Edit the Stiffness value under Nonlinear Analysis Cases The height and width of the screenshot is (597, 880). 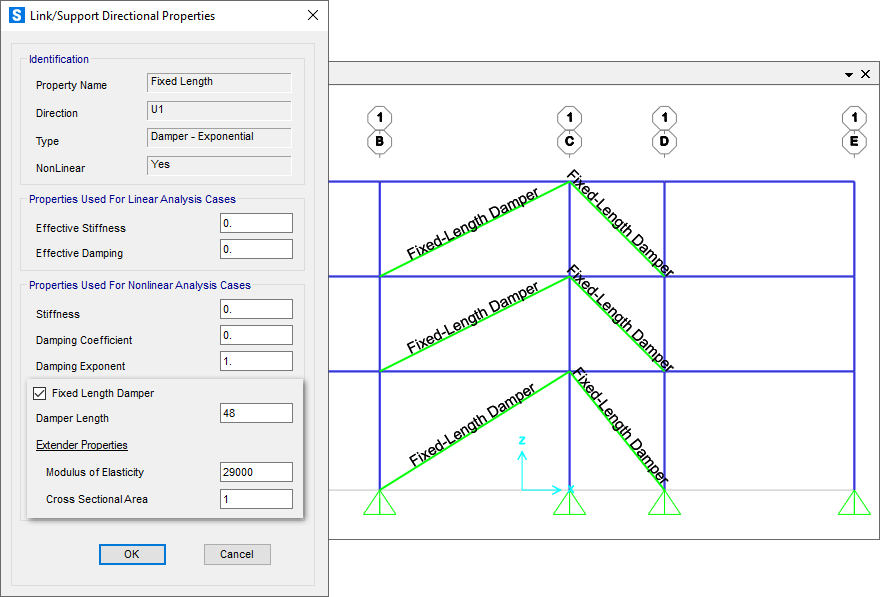[x=255, y=309]
